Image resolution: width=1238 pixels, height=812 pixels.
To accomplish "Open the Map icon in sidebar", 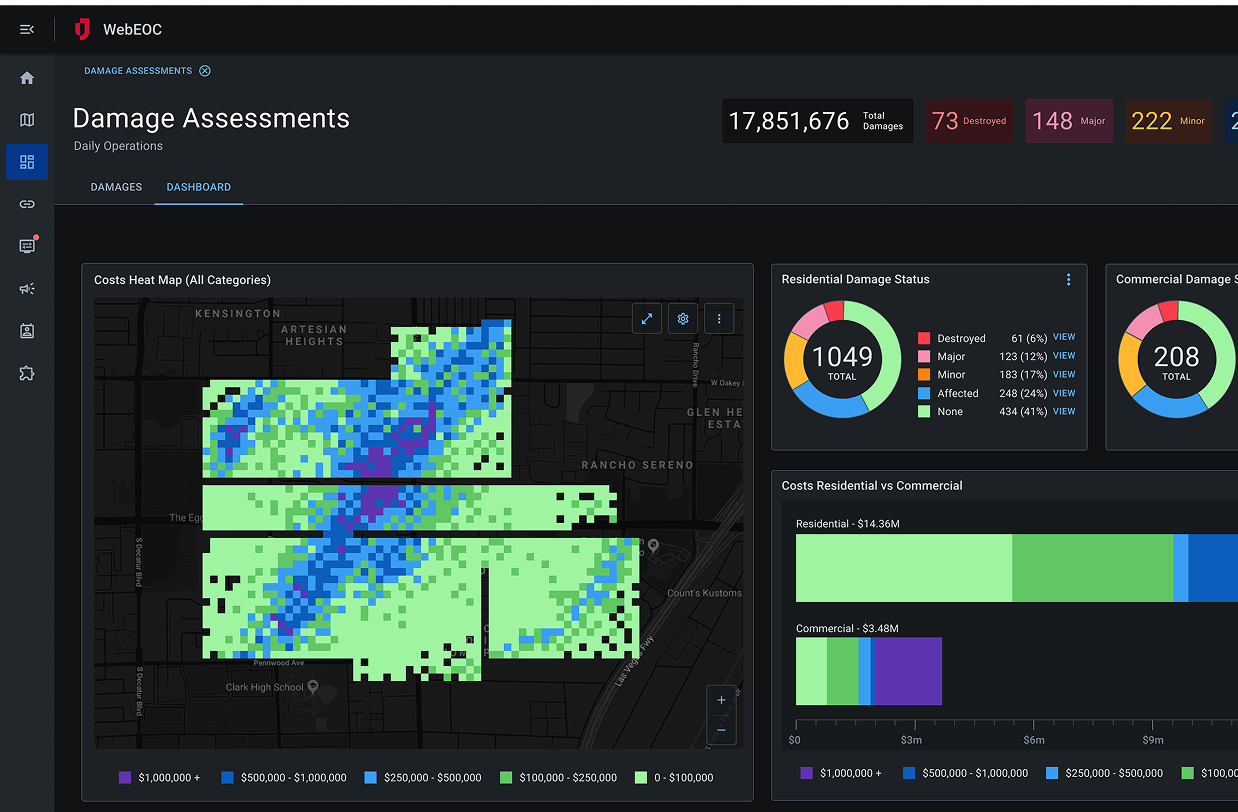I will (x=27, y=120).
